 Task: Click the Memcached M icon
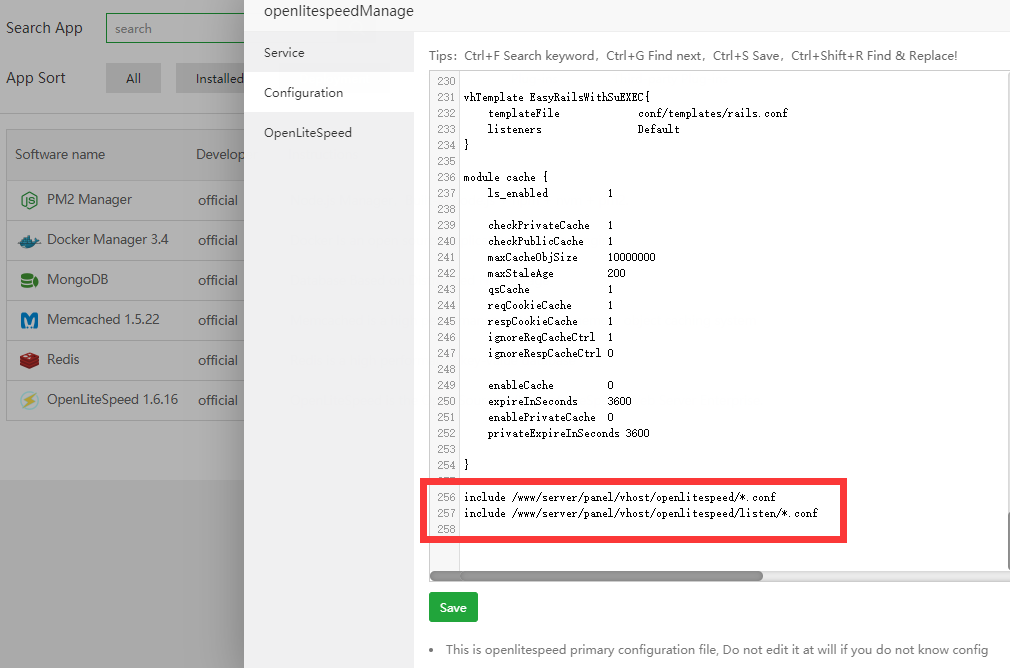[x=29, y=320]
